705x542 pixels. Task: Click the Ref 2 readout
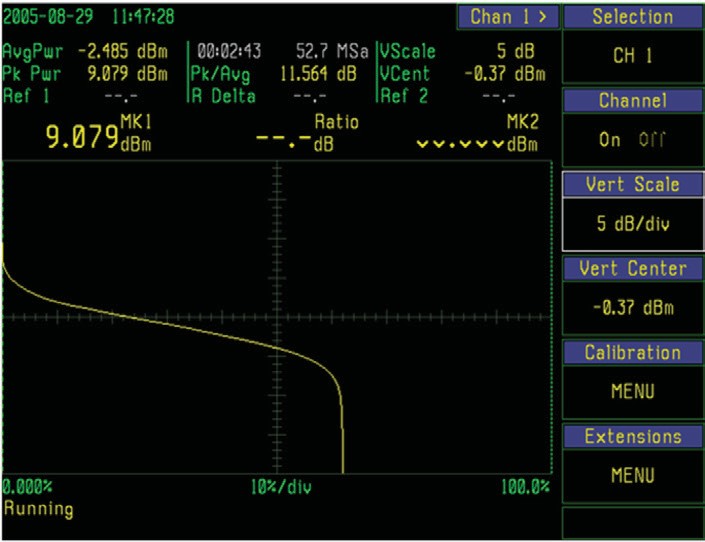447,96
